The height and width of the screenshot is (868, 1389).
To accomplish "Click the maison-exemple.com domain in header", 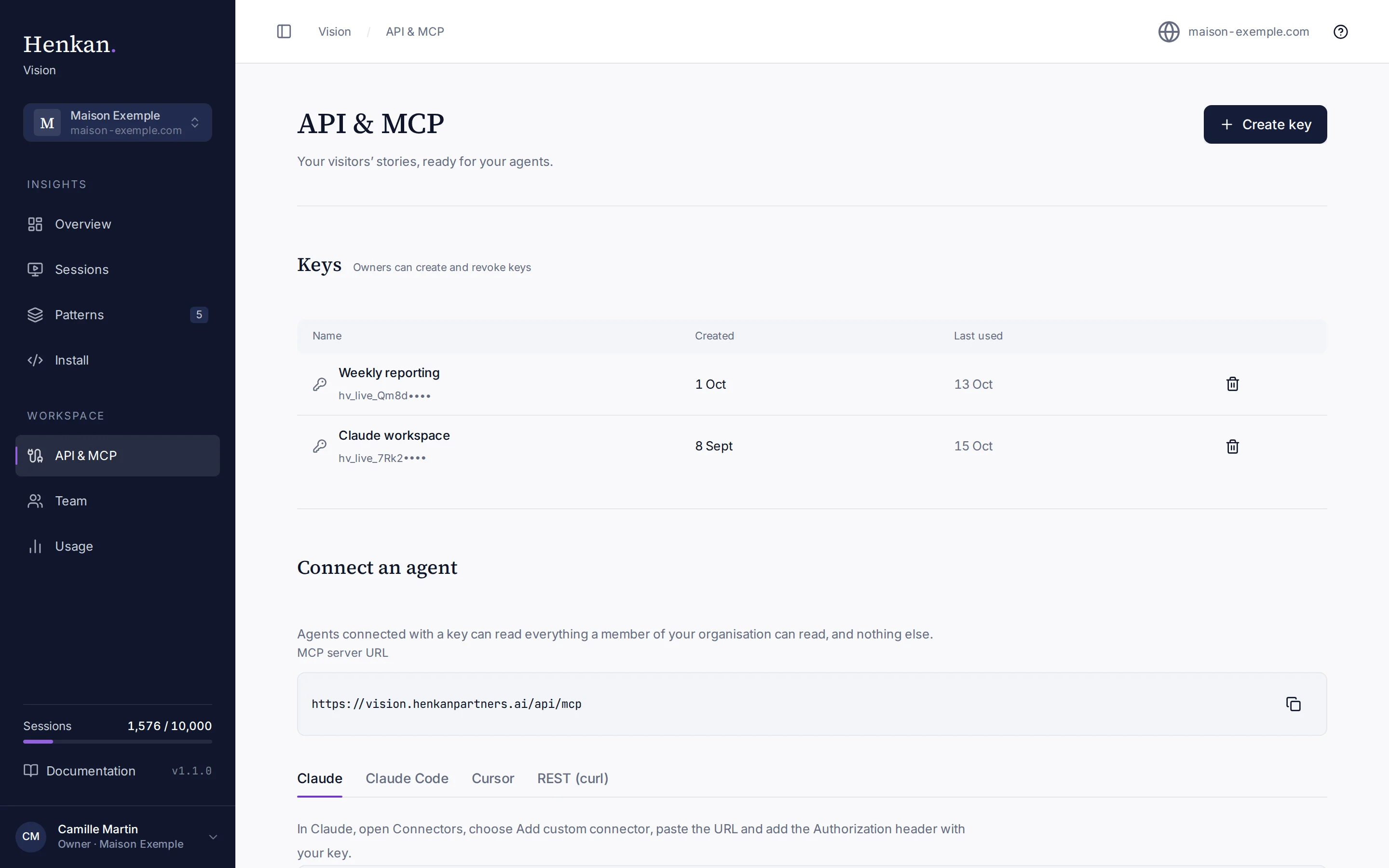I will tap(1248, 31).
